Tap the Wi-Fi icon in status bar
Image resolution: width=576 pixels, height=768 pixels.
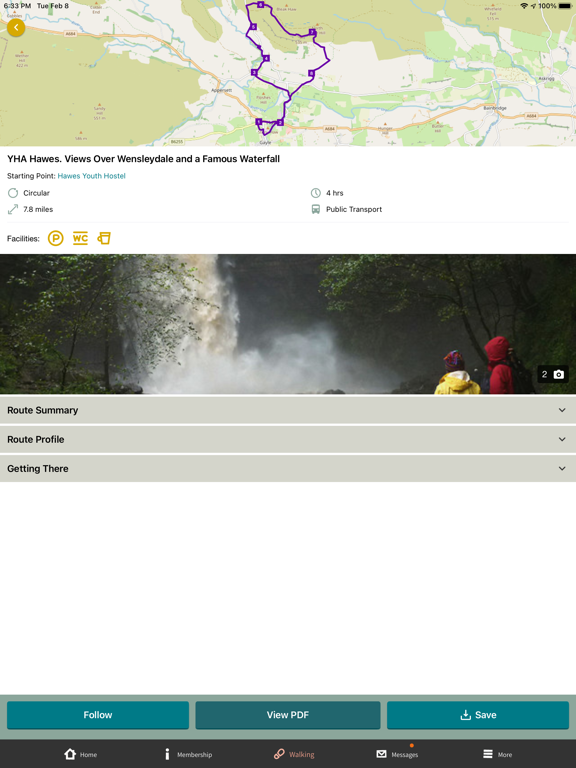tap(524, 6)
